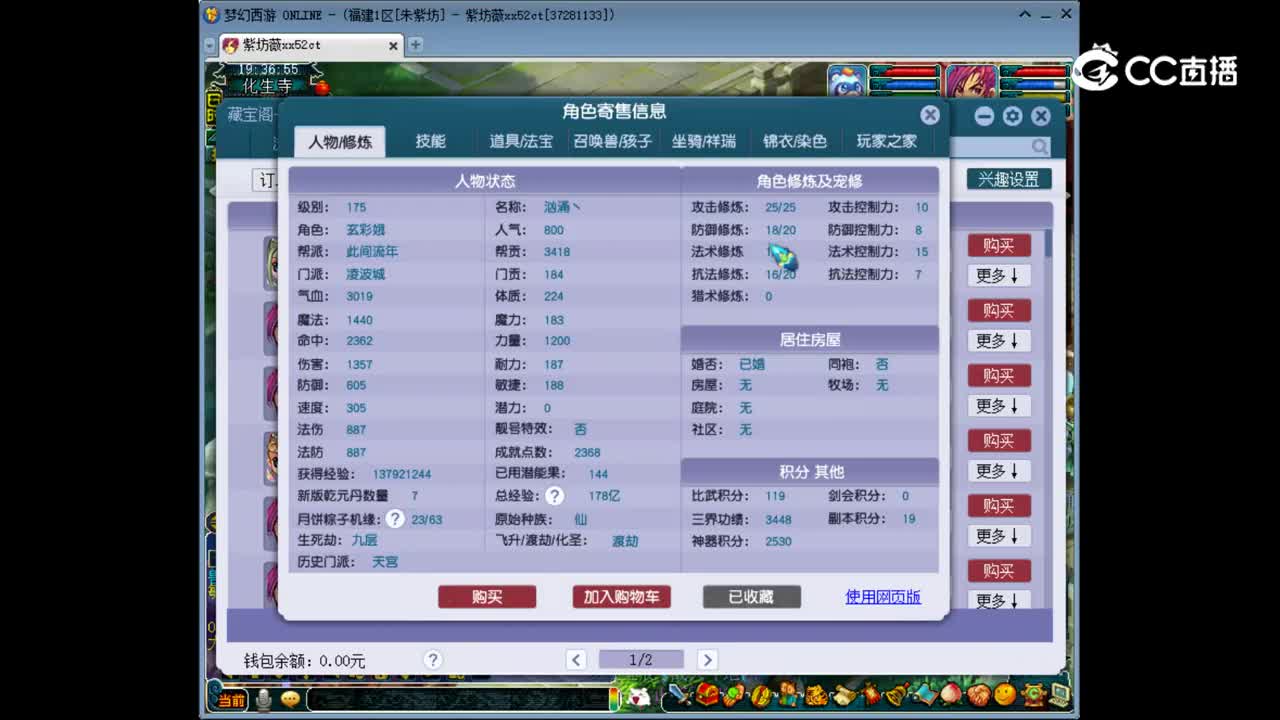
Task: Click the pet's blue mana bar
Action: pos(905,85)
